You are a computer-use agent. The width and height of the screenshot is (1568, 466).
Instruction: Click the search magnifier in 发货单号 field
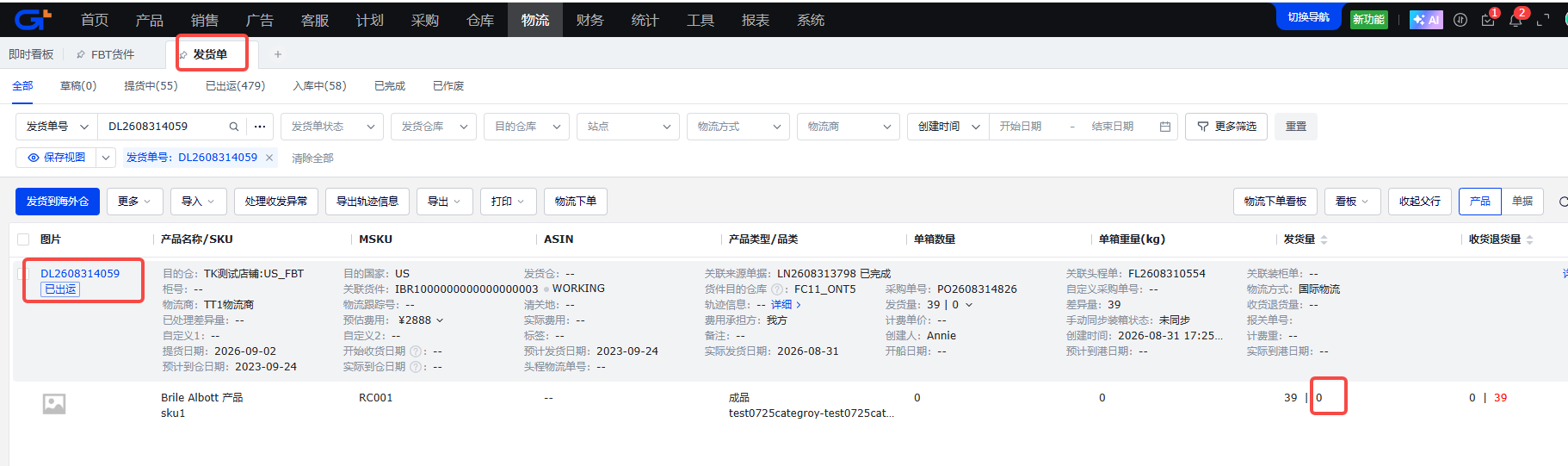233,127
